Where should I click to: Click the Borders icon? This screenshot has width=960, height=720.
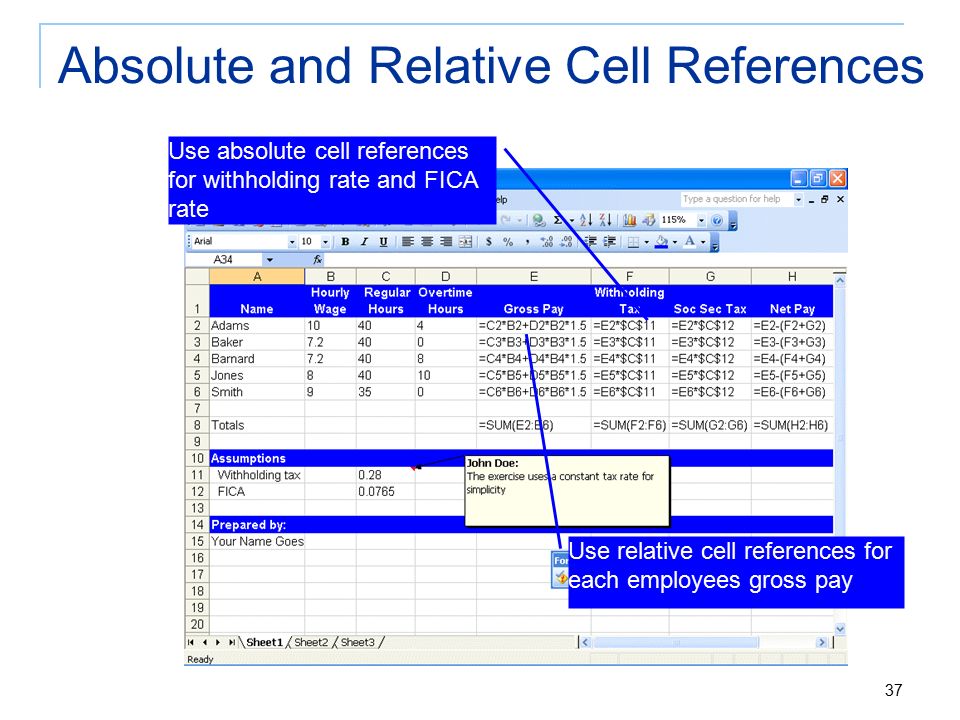[x=634, y=242]
